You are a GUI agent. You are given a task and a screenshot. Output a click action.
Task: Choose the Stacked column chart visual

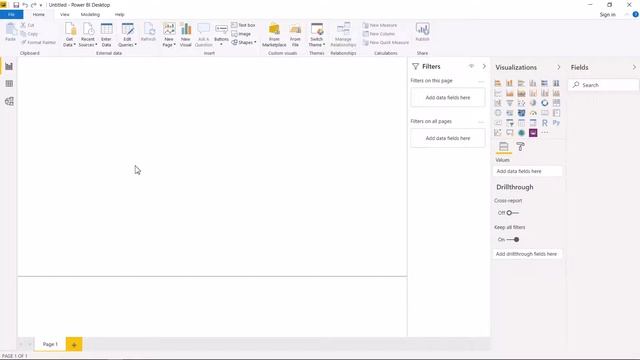(509, 83)
